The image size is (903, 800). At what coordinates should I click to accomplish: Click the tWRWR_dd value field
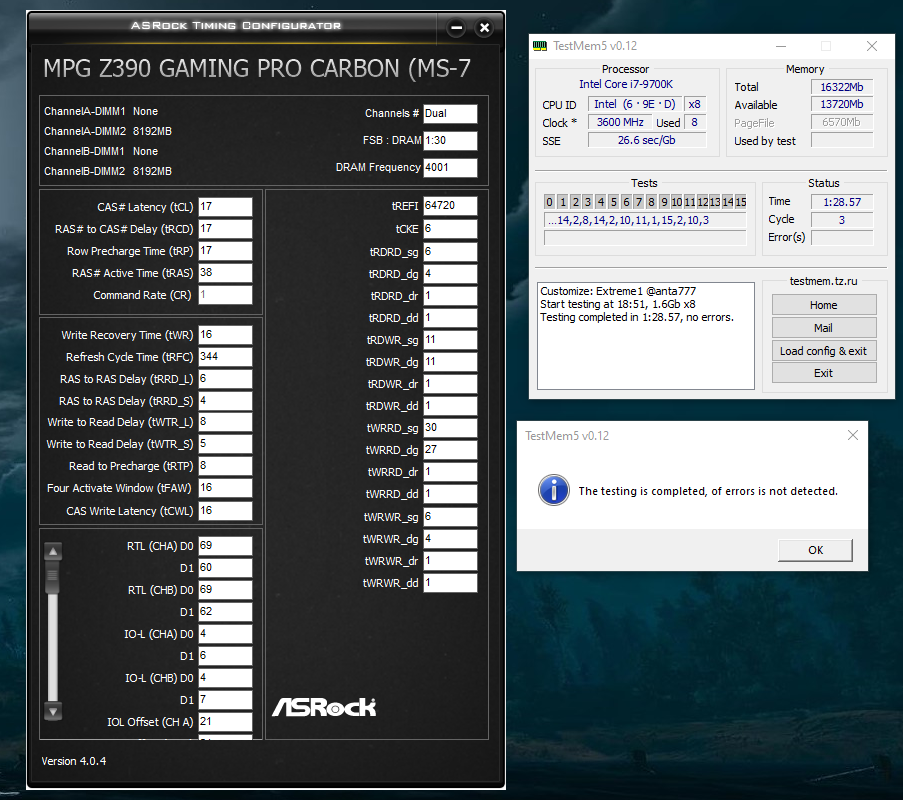point(450,582)
